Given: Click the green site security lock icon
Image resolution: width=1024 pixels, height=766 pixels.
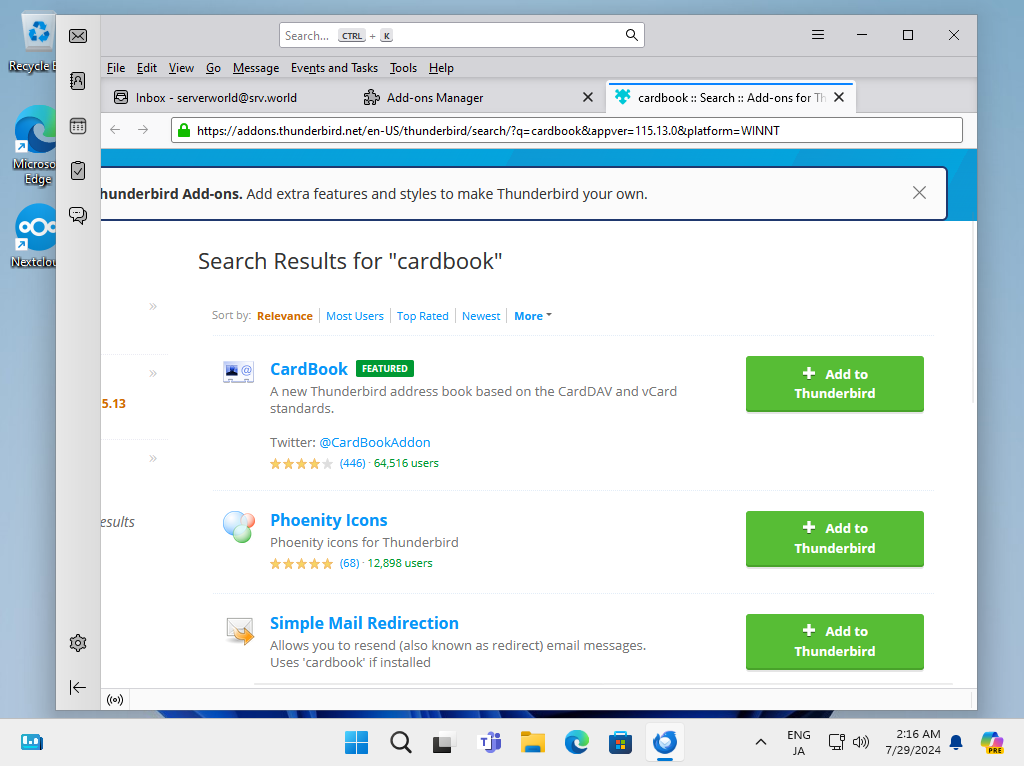Looking at the screenshot, I should (x=184, y=131).
